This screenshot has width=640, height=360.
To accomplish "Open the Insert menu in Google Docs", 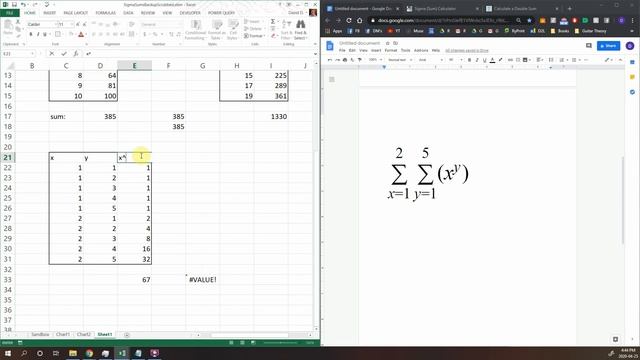I will pos(376,50).
